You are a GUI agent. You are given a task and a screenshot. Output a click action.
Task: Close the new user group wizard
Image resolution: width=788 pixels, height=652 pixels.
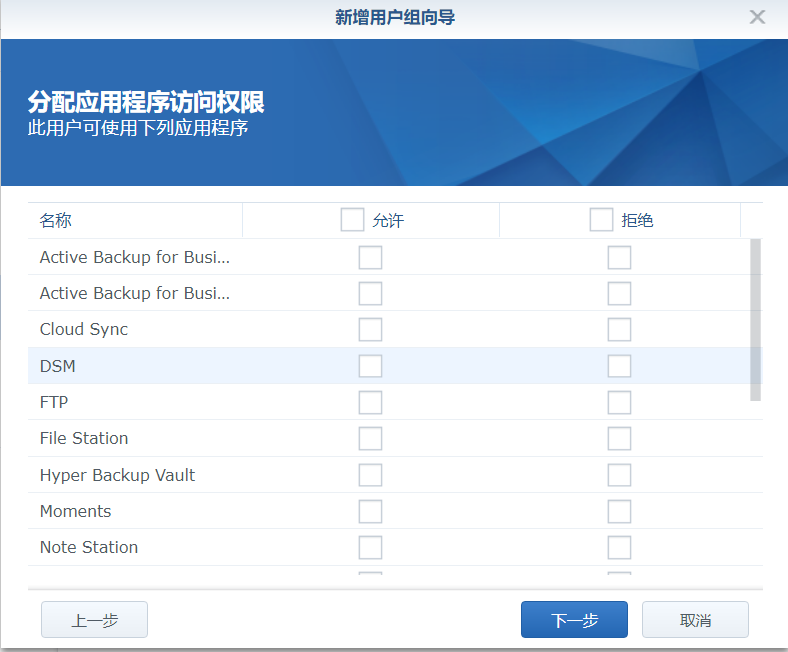click(x=757, y=17)
